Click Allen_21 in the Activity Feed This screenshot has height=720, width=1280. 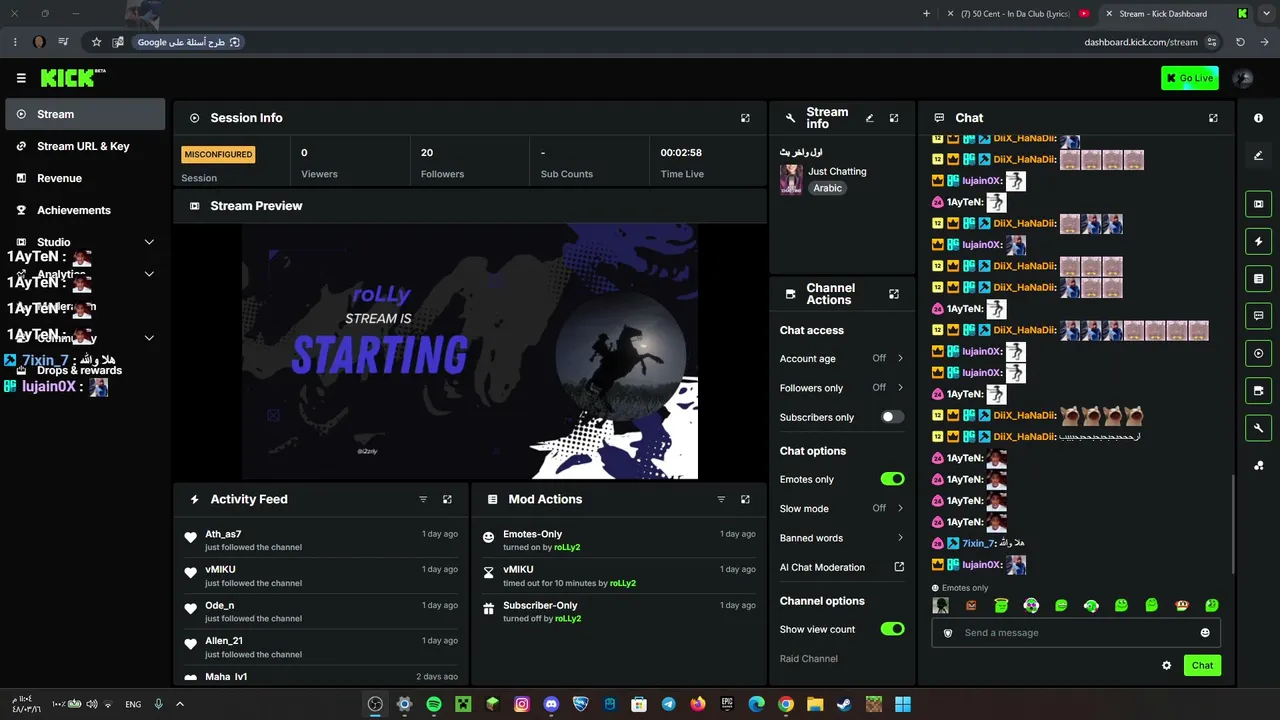pyautogui.click(x=224, y=641)
